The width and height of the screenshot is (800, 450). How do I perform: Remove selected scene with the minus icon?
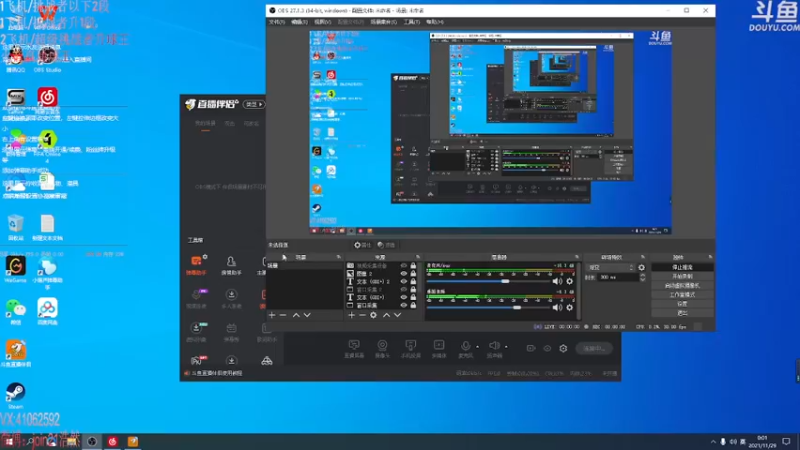(x=283, y=315)
